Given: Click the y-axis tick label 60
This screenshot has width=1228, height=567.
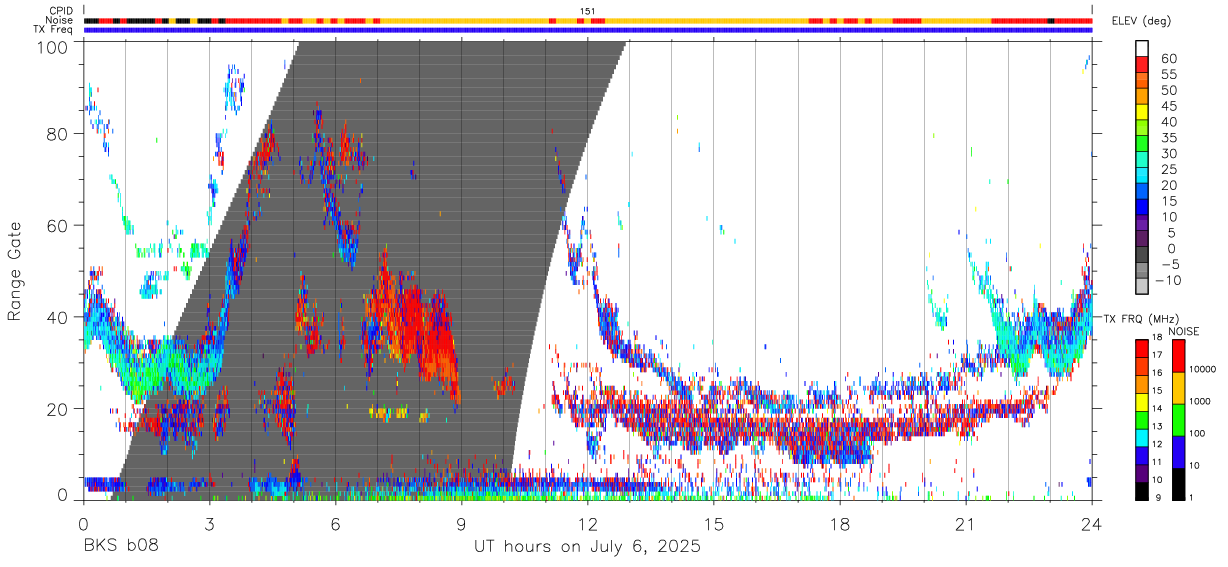Looking at the screenshot, I should point(59,225).
